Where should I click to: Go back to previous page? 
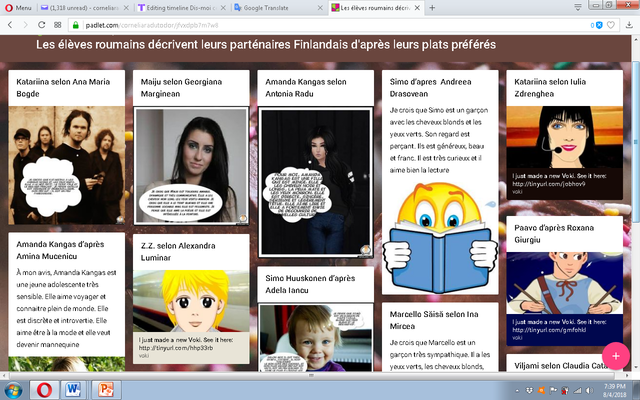coord(11,25)
